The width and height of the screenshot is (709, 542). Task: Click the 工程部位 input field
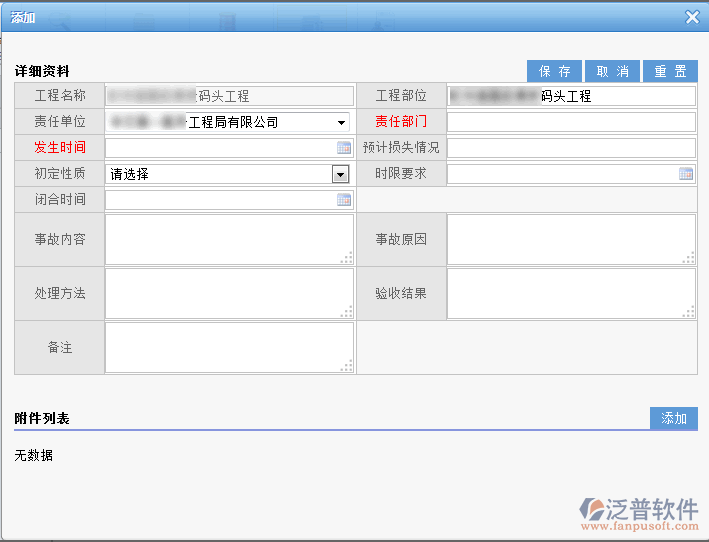coord(570,96)
